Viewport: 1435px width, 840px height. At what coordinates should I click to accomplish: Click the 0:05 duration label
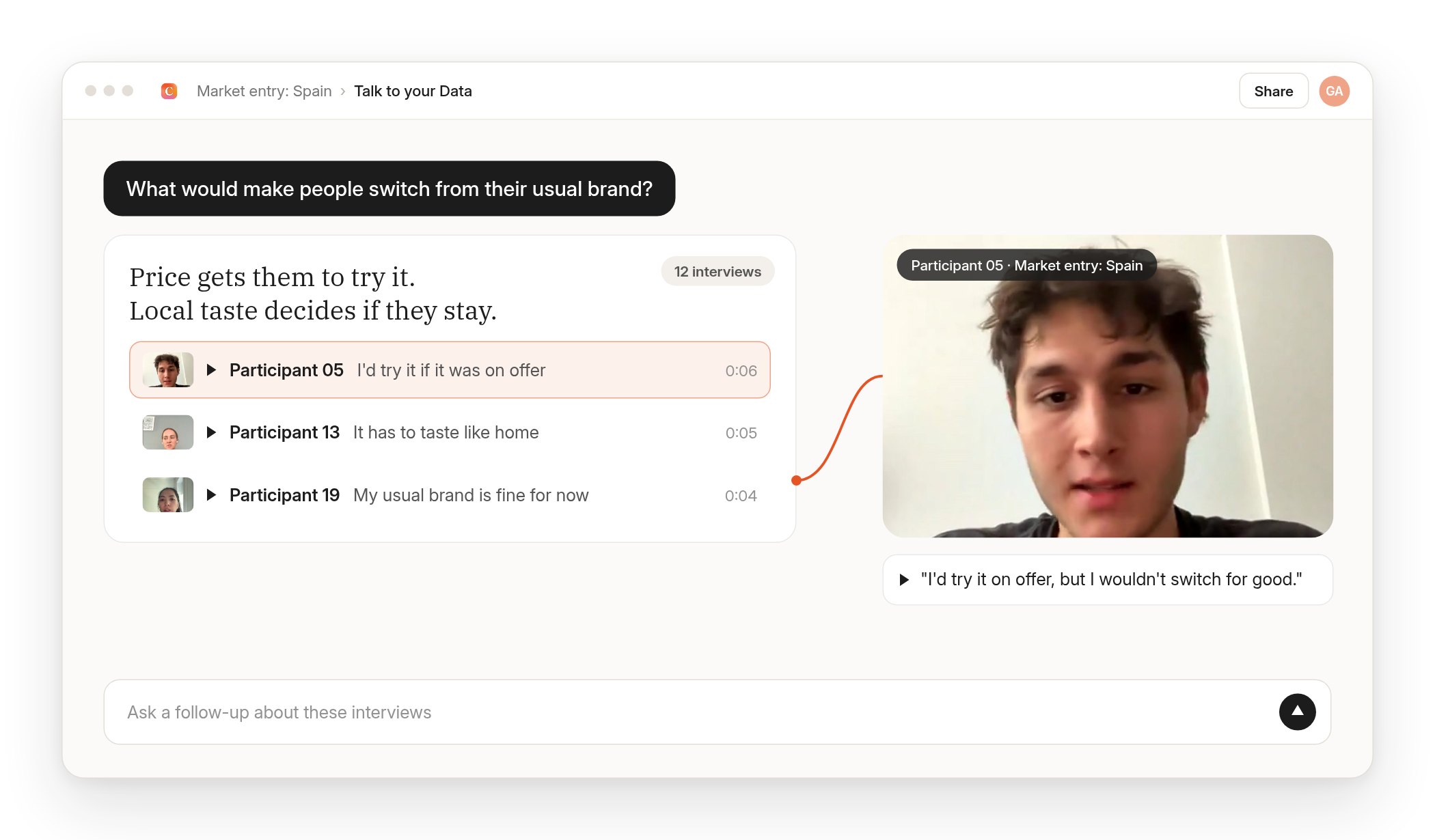pos(741,433)
